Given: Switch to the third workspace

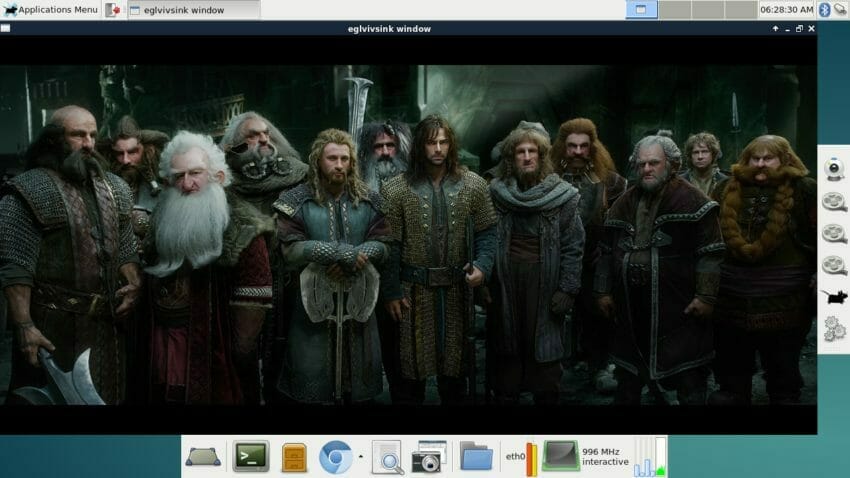Looking at the screenshot, I should [x=707, y=9].
